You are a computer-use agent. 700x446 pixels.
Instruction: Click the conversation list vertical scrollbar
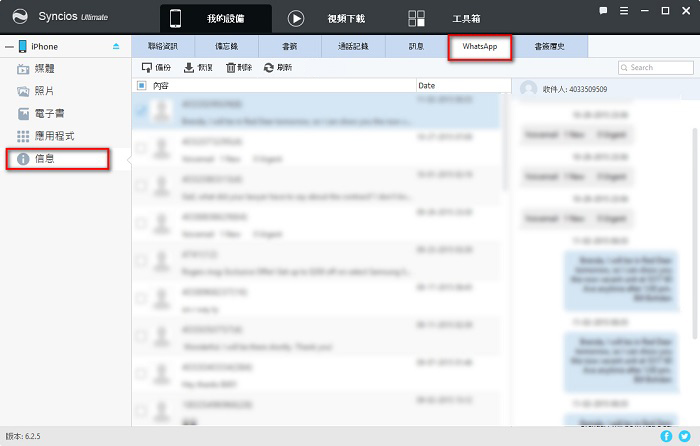506,142
